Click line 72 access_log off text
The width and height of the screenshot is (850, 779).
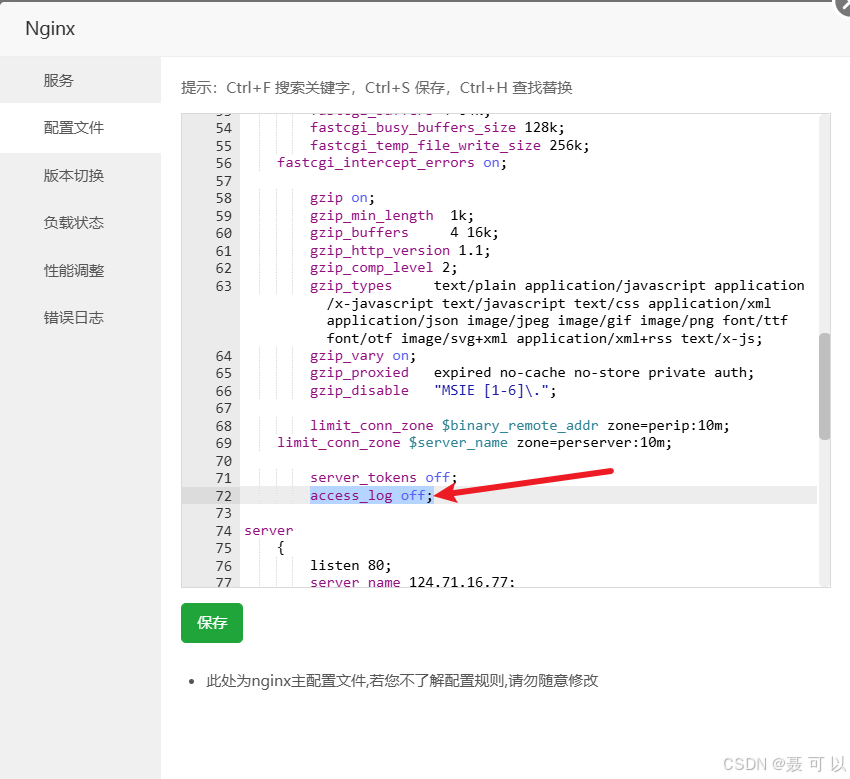(371, 495)
